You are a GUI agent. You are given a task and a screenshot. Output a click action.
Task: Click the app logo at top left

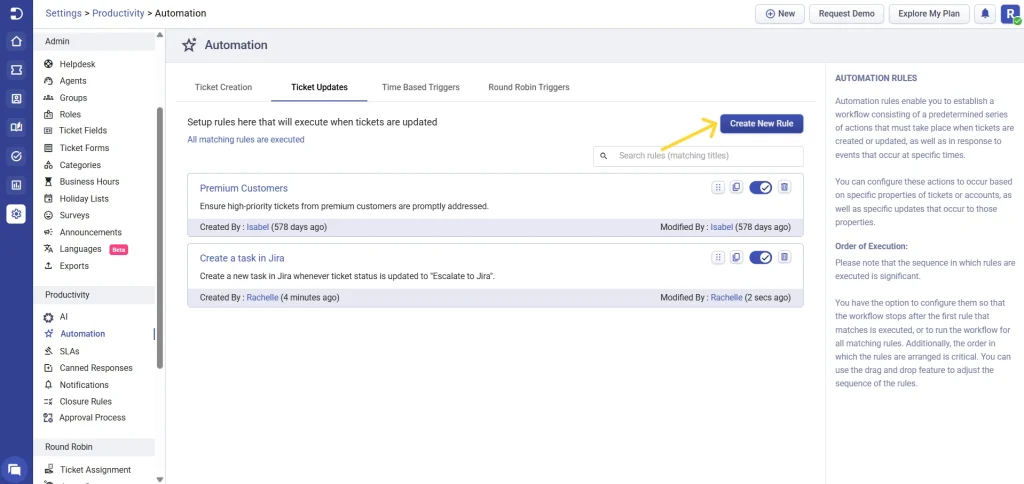(x=16, y=13)
